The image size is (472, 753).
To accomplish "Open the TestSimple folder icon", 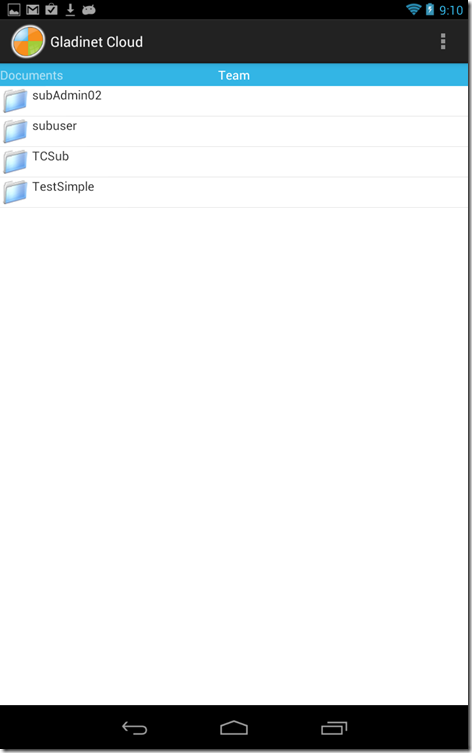I will pyautogui.click(x=15, y=192).
